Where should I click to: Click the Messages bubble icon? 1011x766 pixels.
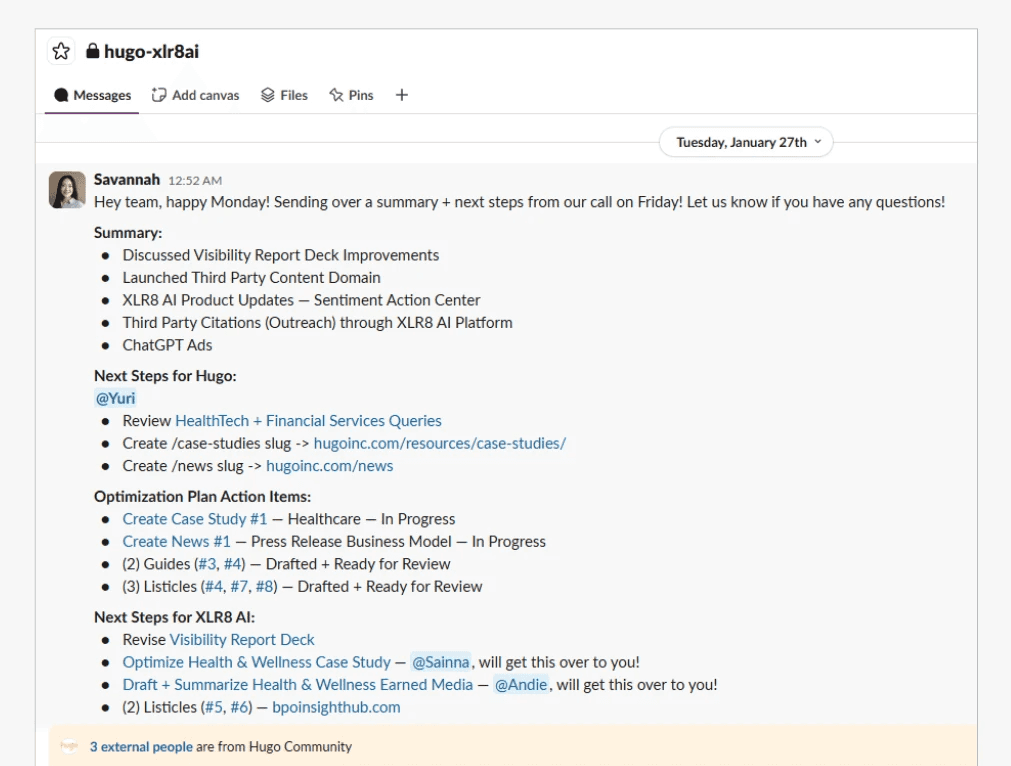click(63, 95)
